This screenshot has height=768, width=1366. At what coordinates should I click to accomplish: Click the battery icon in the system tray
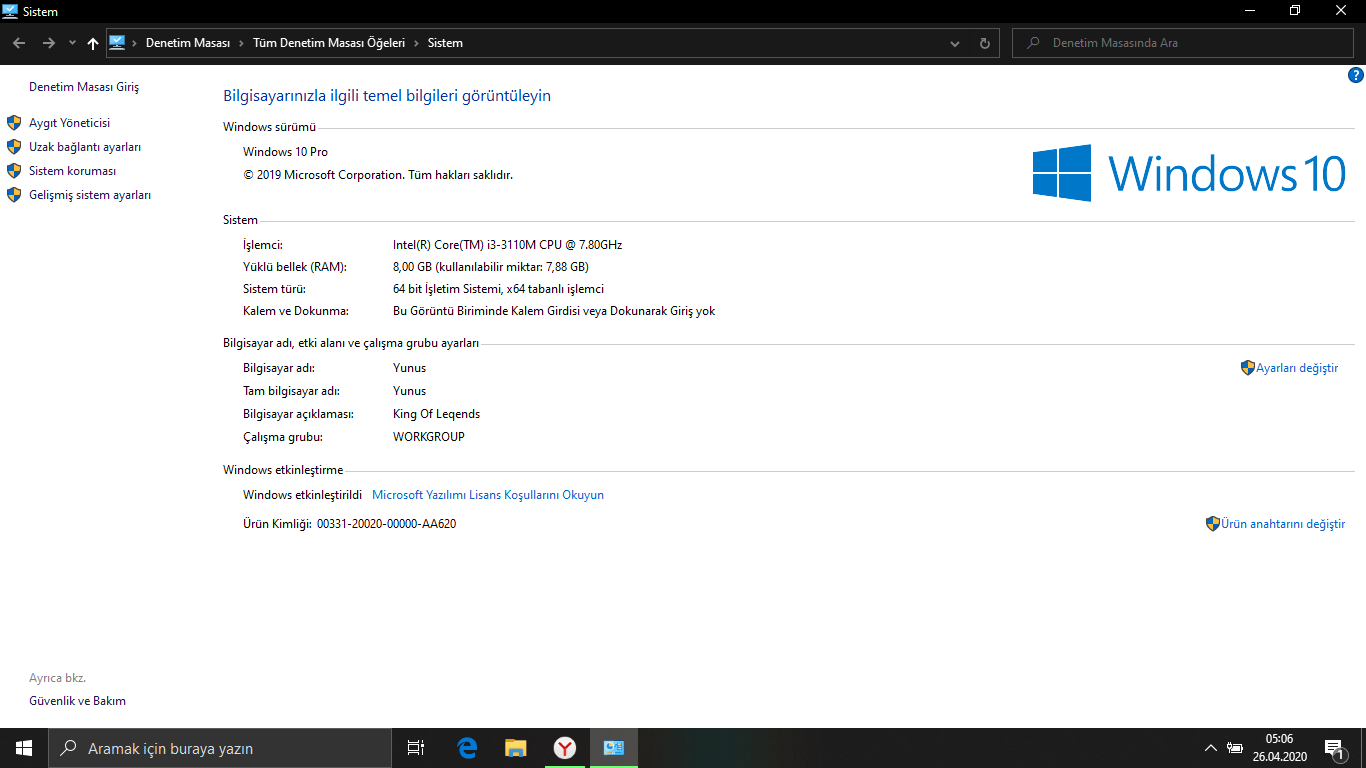(1235, 748)
